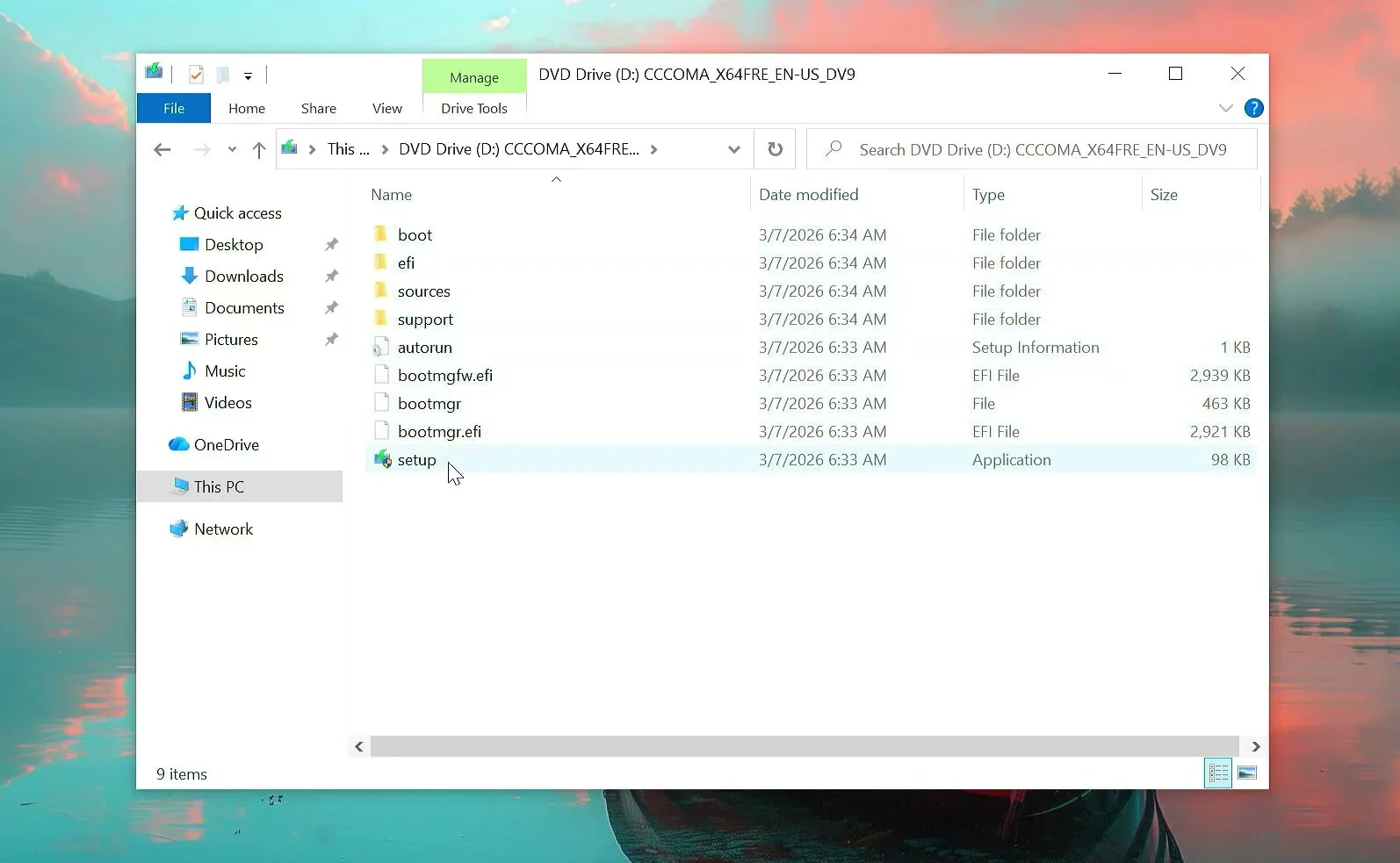The image size is (1400, 863).
Task: Select the Manage contextual tab
Action: click(x=474, y=77)
